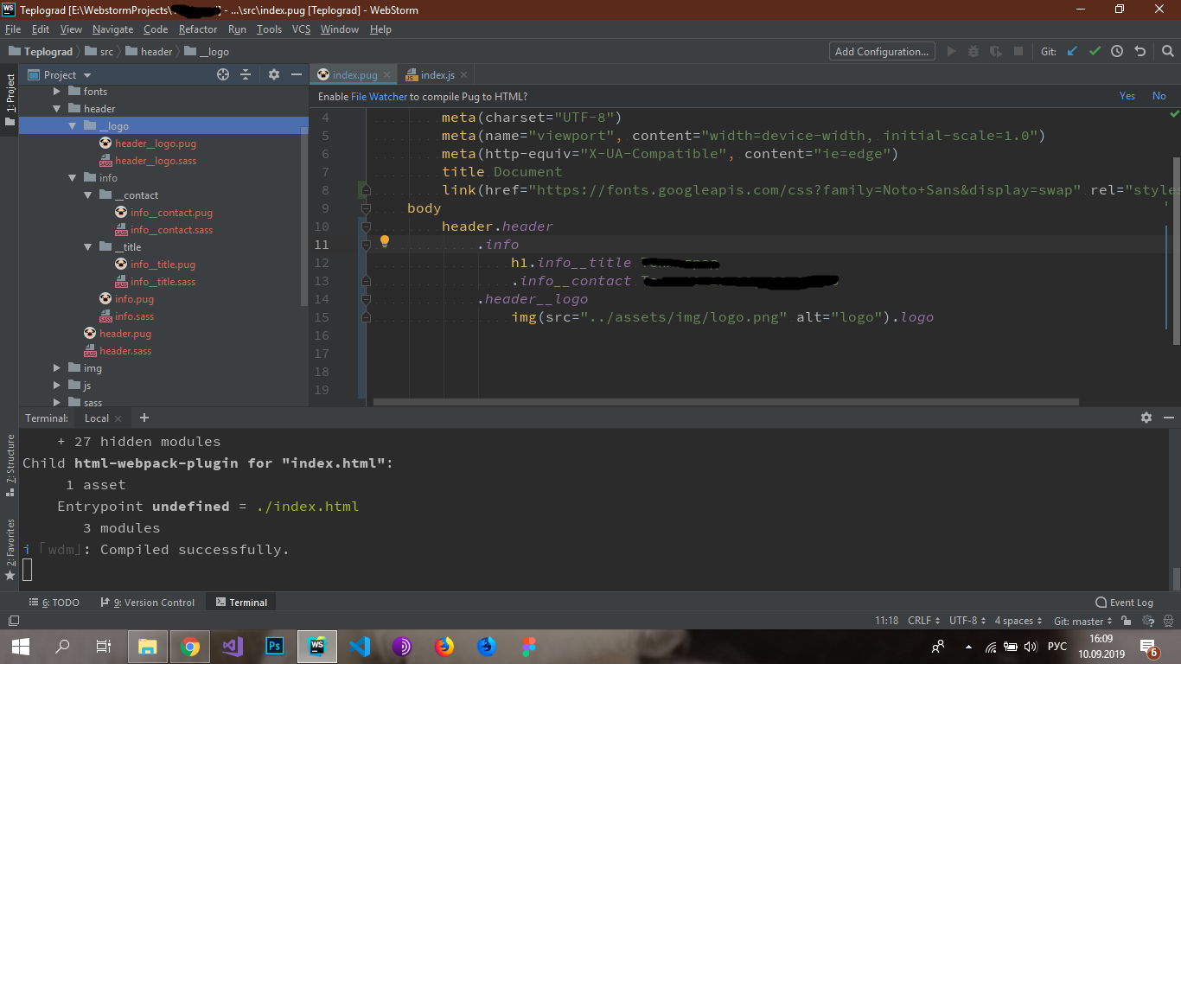Close the Local terminal tab
Screen dimensions: 1181x1008
click(x=118, y=418)
